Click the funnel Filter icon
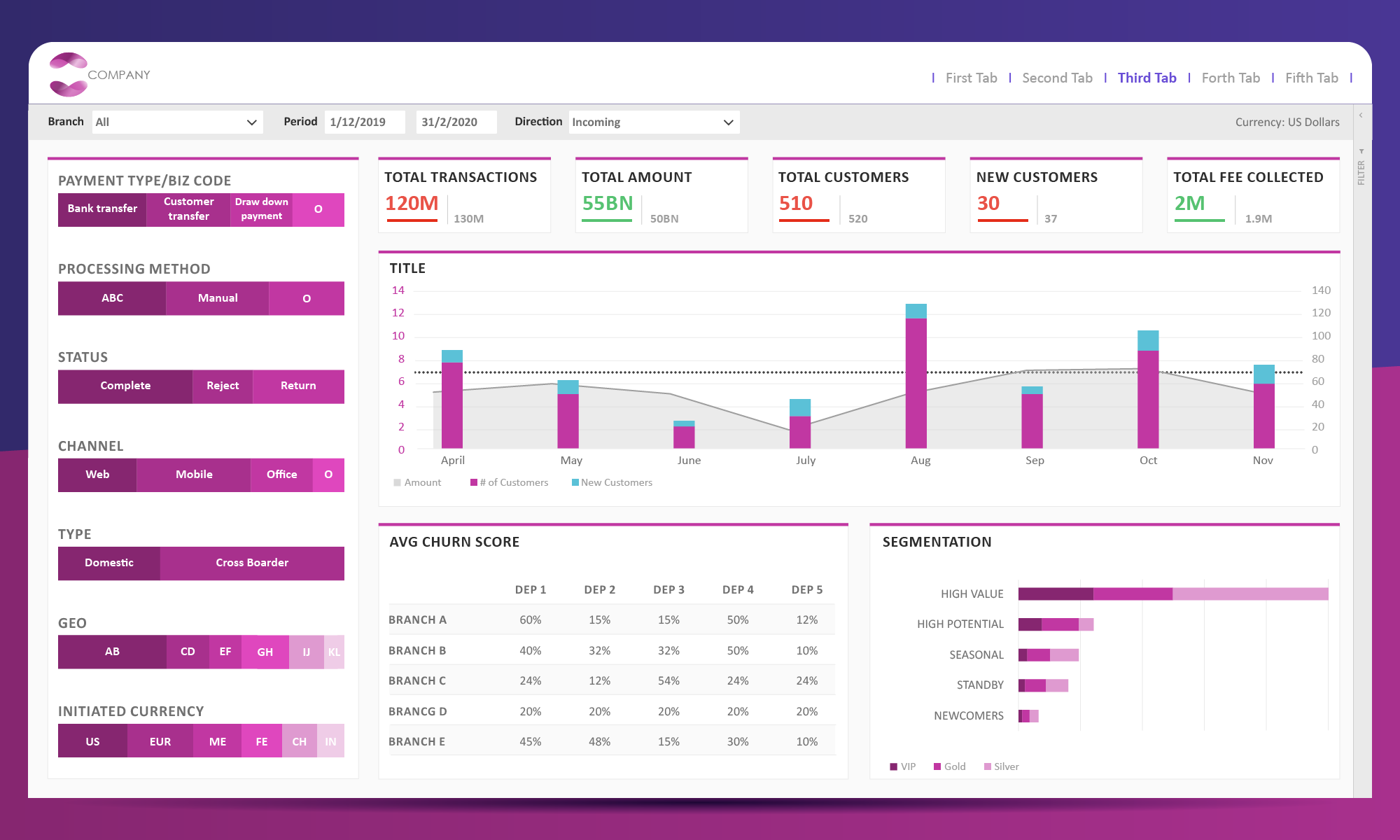This screenshot has width=1400, height=840. click(1361, 151)
